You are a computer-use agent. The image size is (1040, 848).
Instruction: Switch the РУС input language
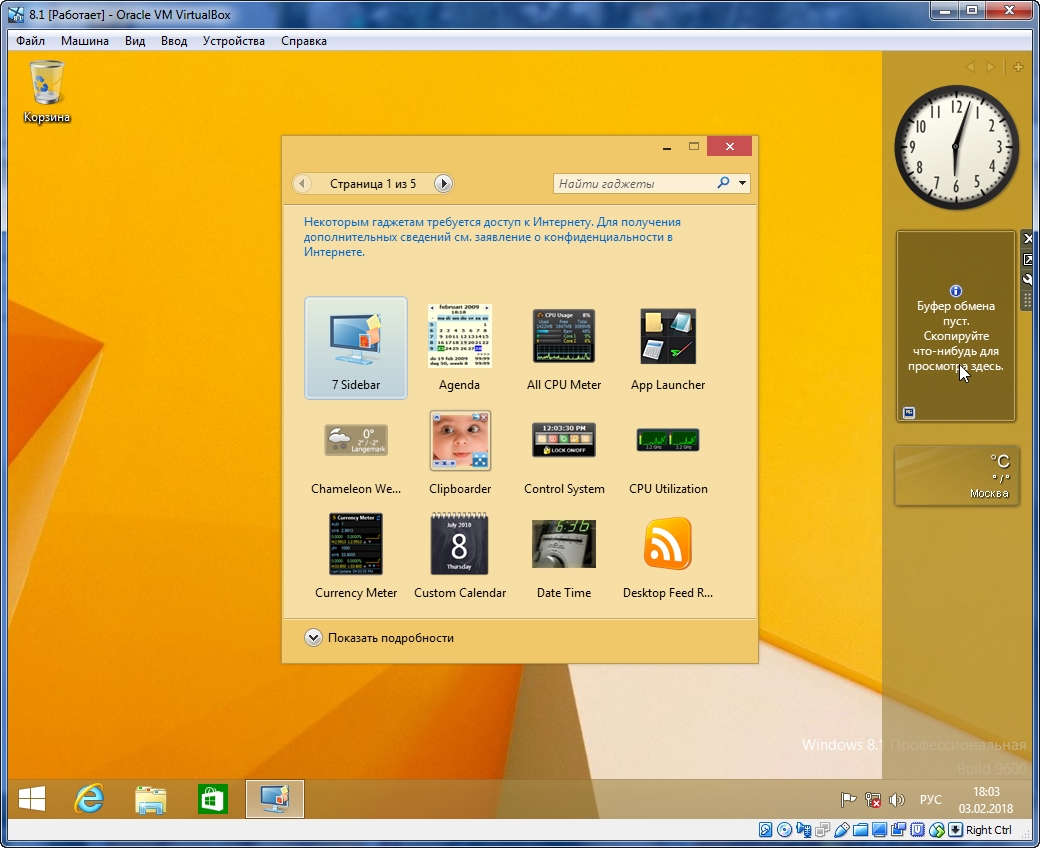coord(931,800)
